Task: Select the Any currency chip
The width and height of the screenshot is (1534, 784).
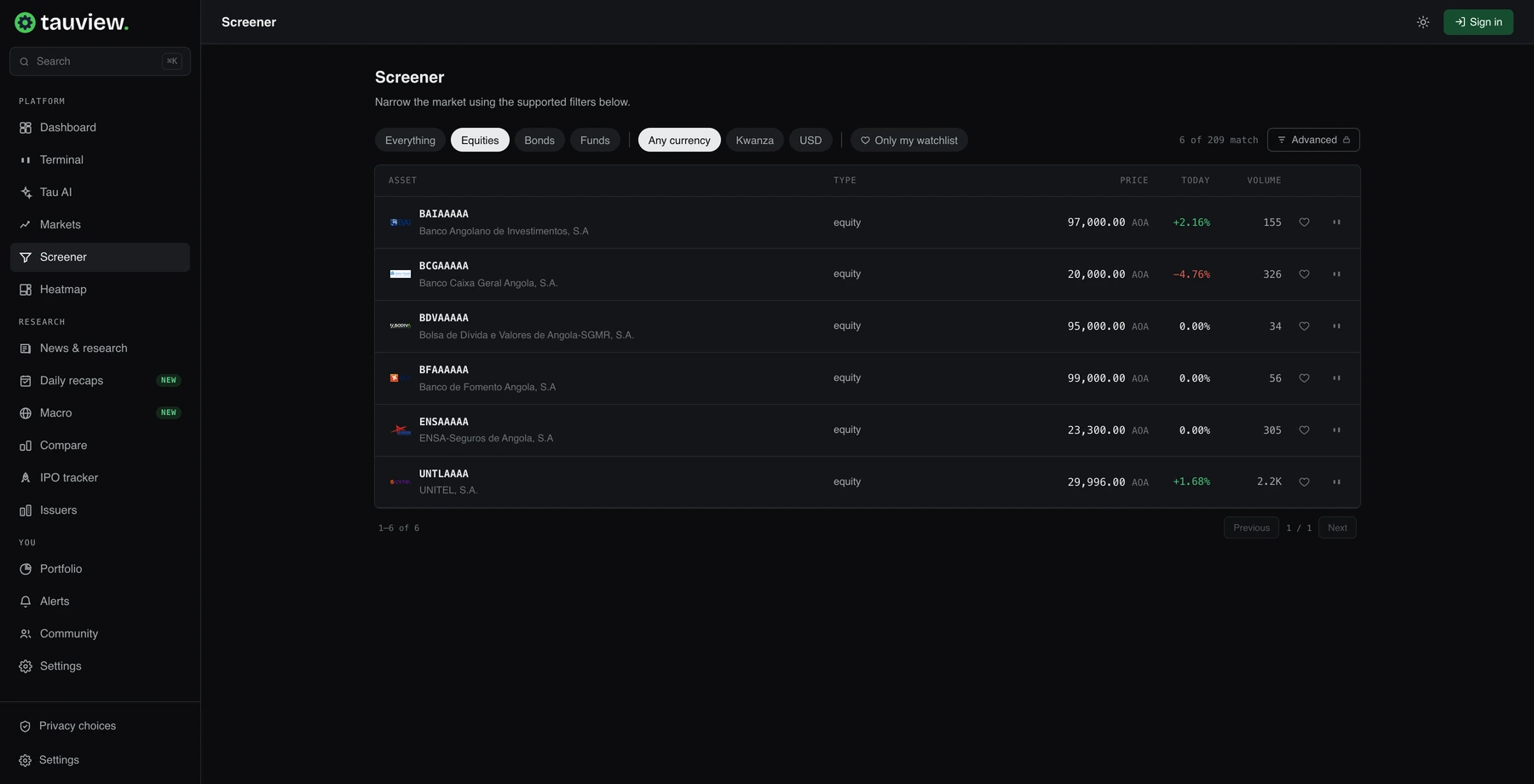Action: tap(679, 141)
